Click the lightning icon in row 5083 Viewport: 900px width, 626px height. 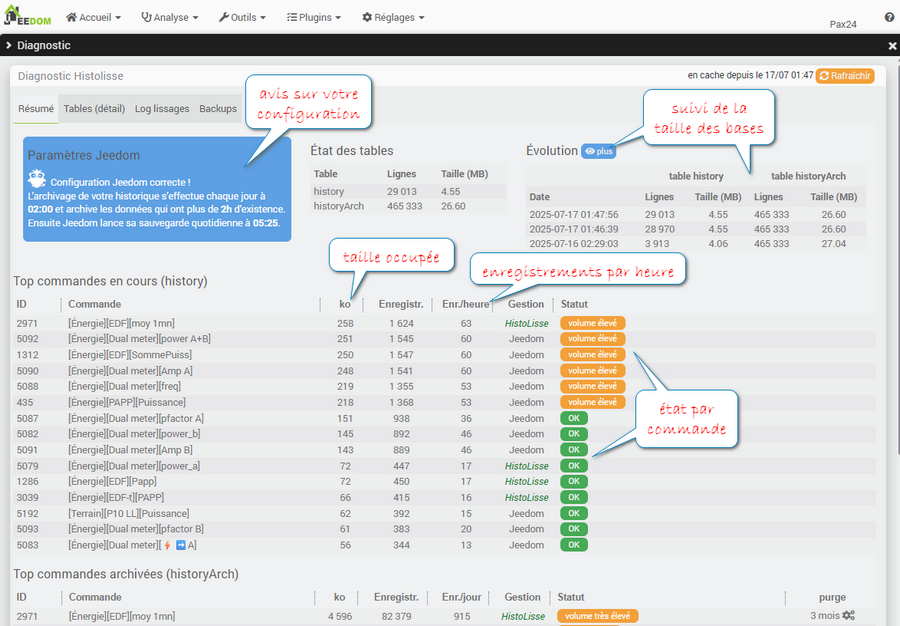[167, 545]
